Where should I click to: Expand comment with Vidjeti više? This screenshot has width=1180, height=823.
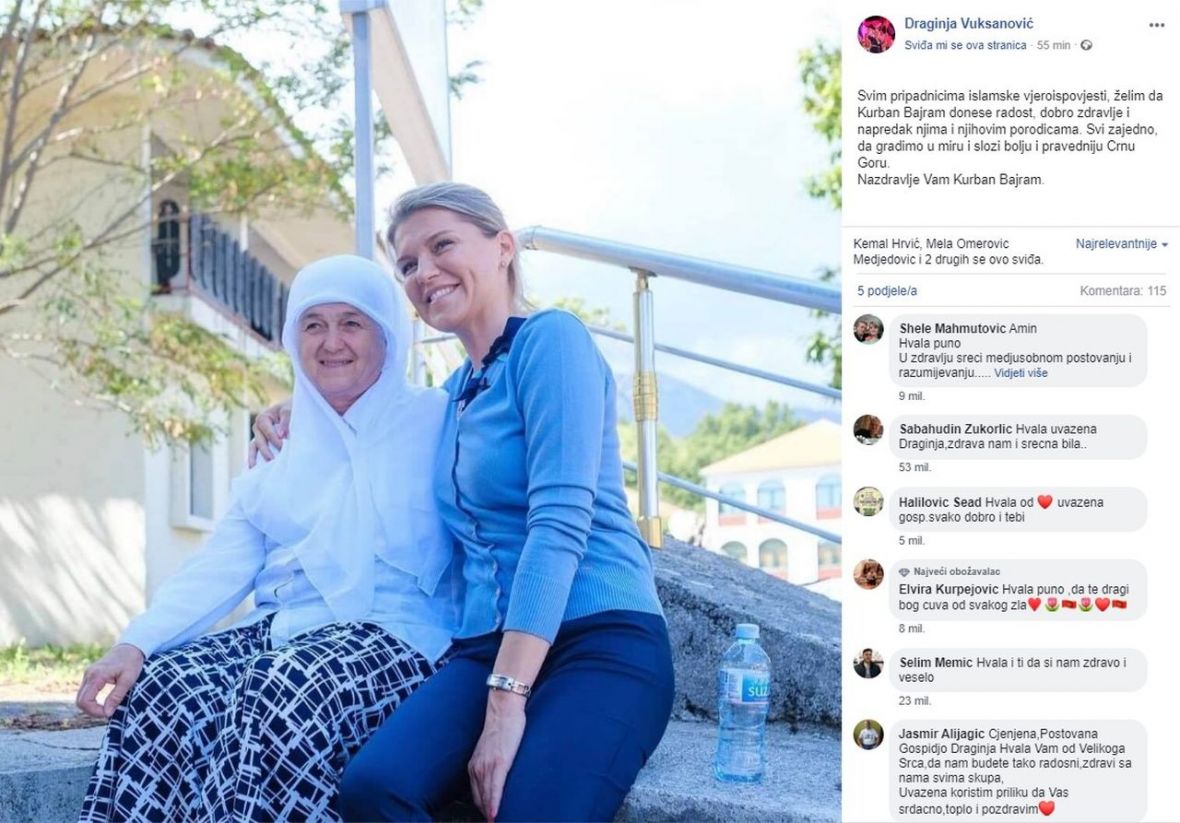pyautogui.click(x=1020, y=373)
